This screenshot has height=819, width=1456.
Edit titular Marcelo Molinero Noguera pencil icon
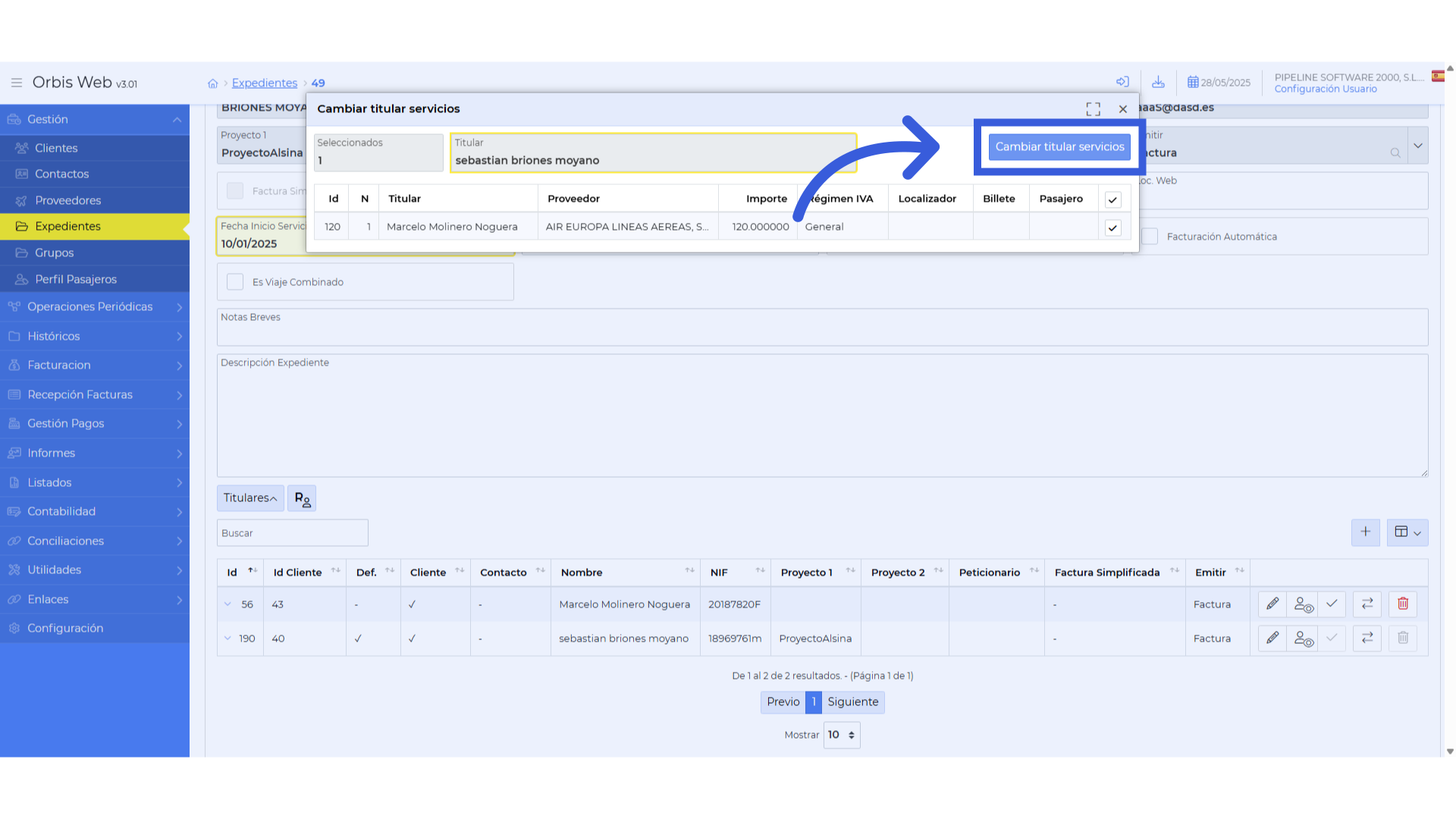1272,604
